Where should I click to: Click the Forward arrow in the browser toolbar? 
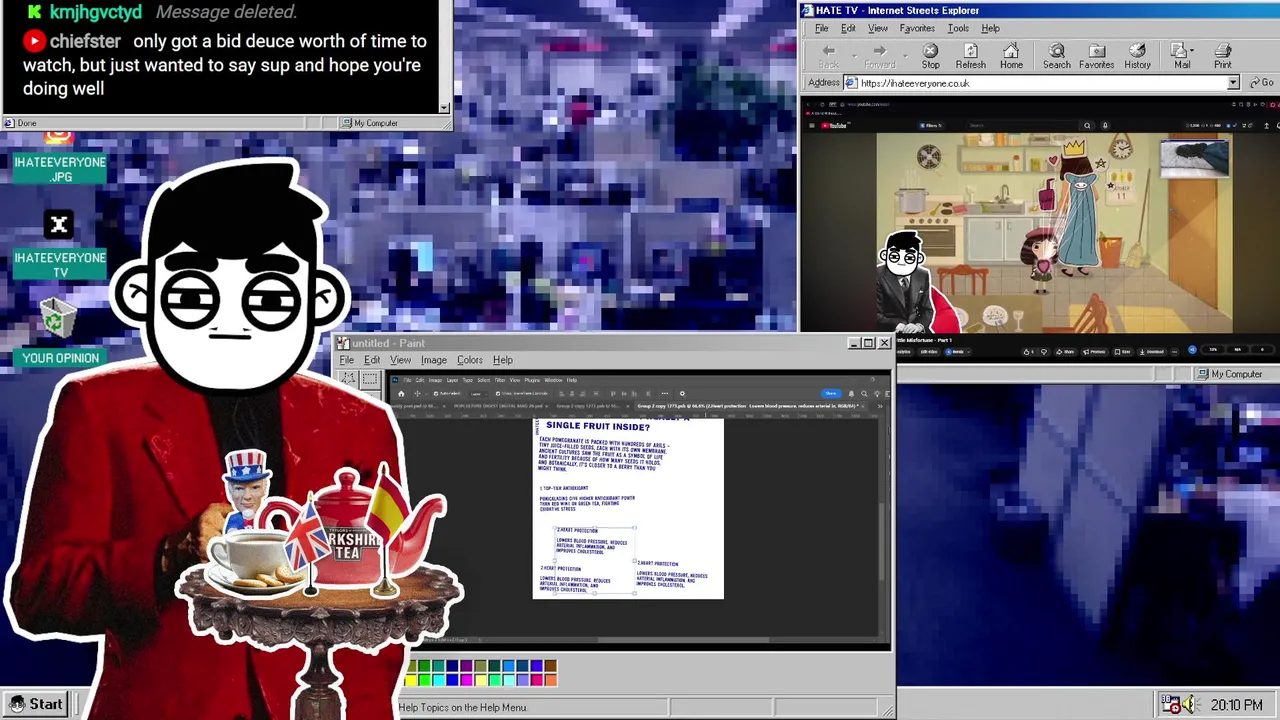click(x=879, y=51)
